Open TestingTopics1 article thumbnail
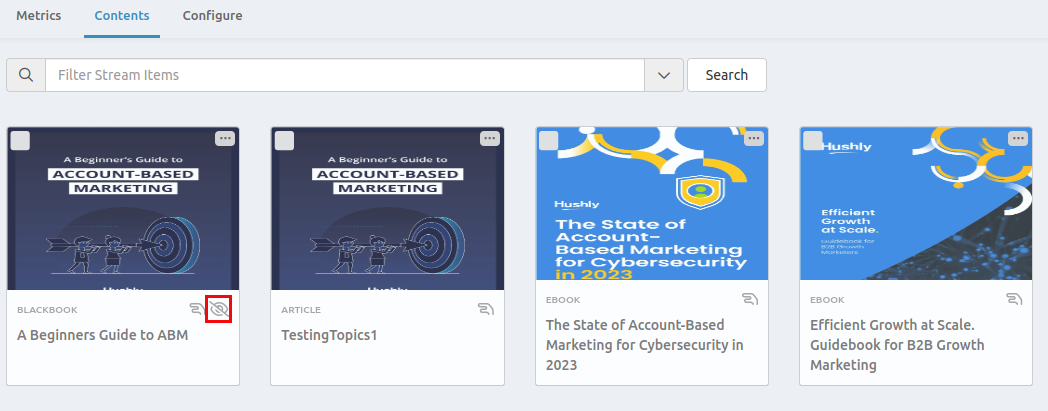This screenshot has width=1048, height=411. pos(388,209)
